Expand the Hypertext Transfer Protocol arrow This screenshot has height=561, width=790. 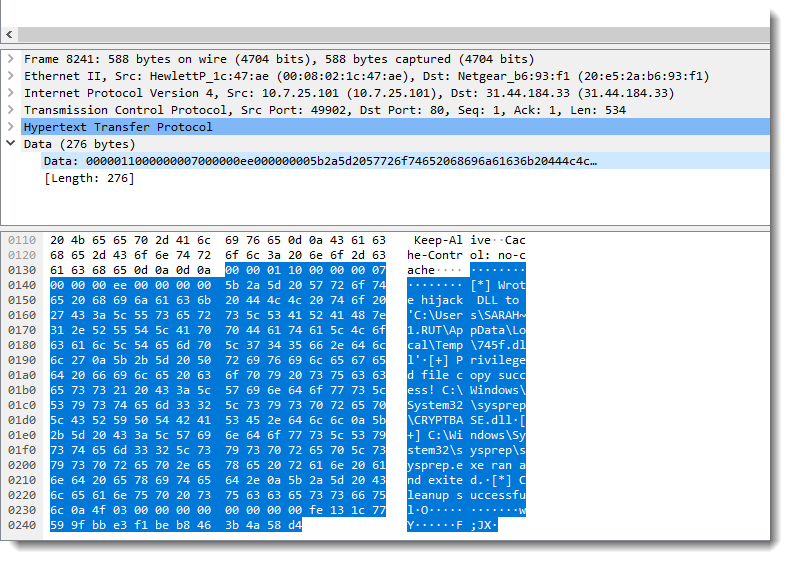pos(11,127)
